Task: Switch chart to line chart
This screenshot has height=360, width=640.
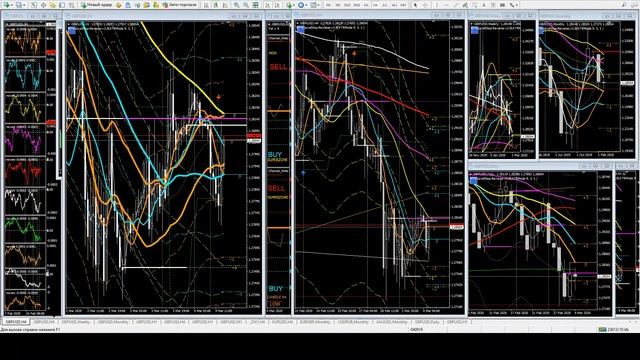Action: (x=224, y=5)
